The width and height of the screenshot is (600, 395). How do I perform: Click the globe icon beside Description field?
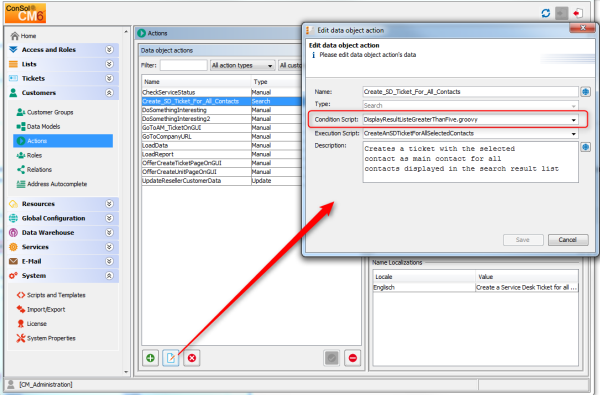585,147
